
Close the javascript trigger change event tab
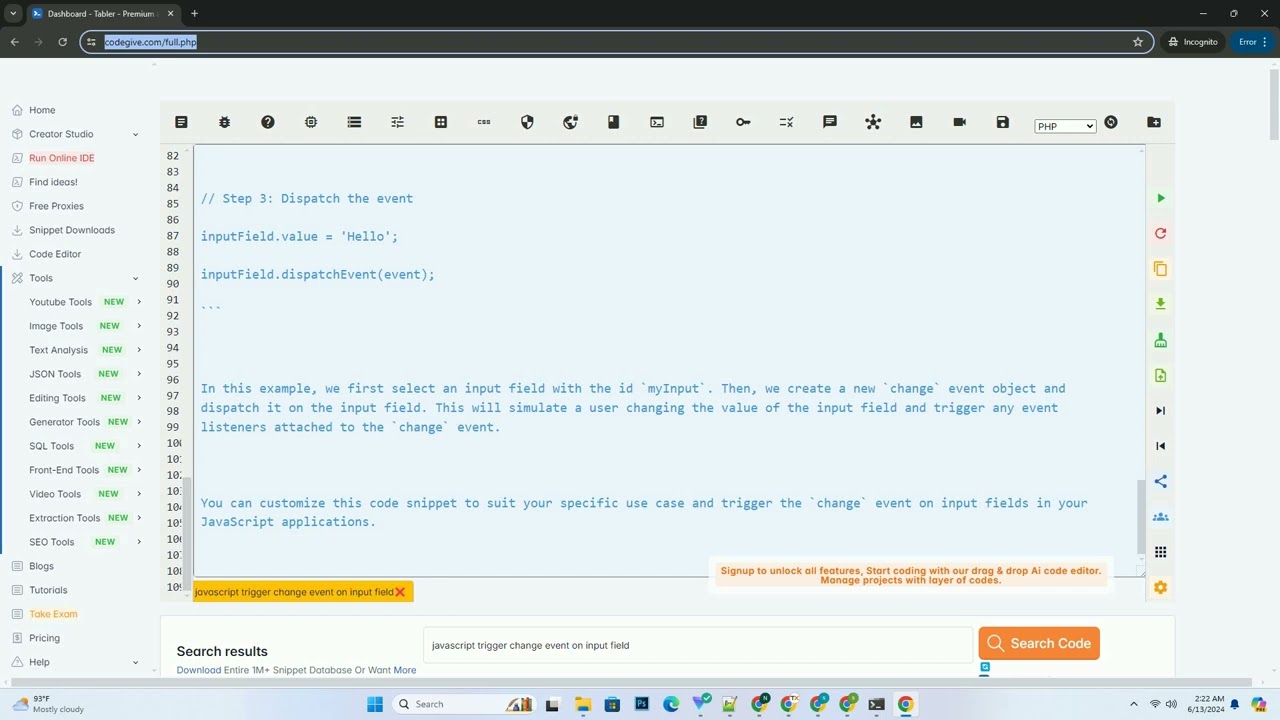pyautogui.click(x=400, y=592)
